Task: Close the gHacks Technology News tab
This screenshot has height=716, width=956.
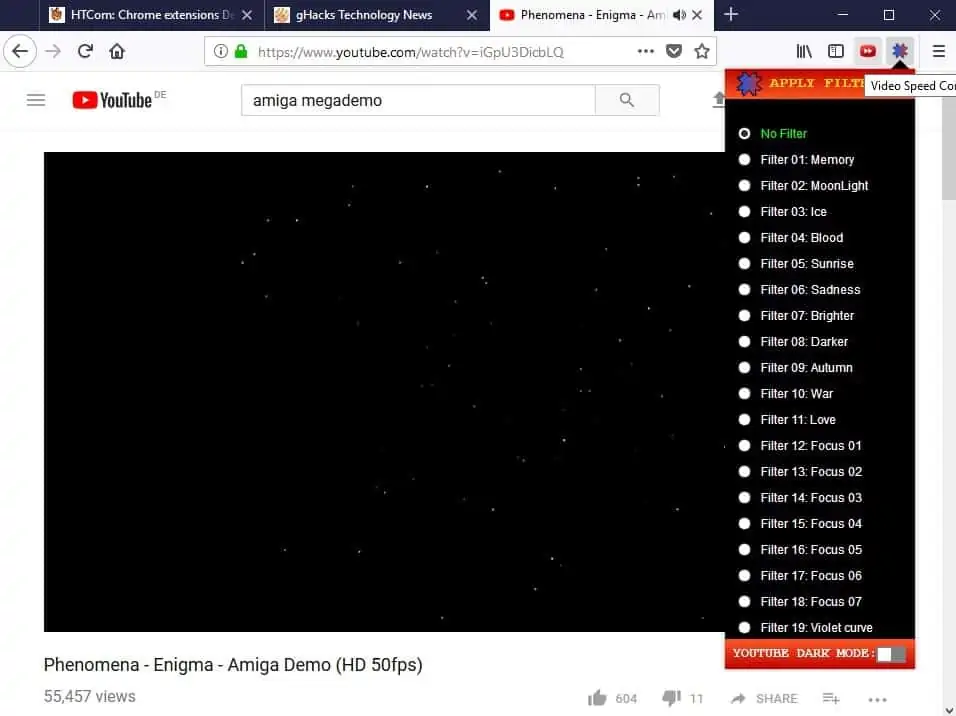Action: [472, 15]
